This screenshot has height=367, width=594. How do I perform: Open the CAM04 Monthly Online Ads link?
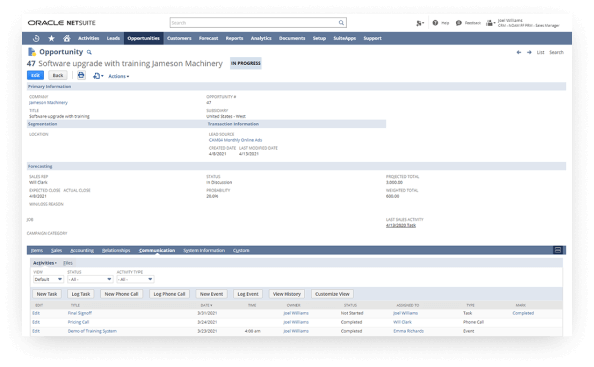(235, 140)
